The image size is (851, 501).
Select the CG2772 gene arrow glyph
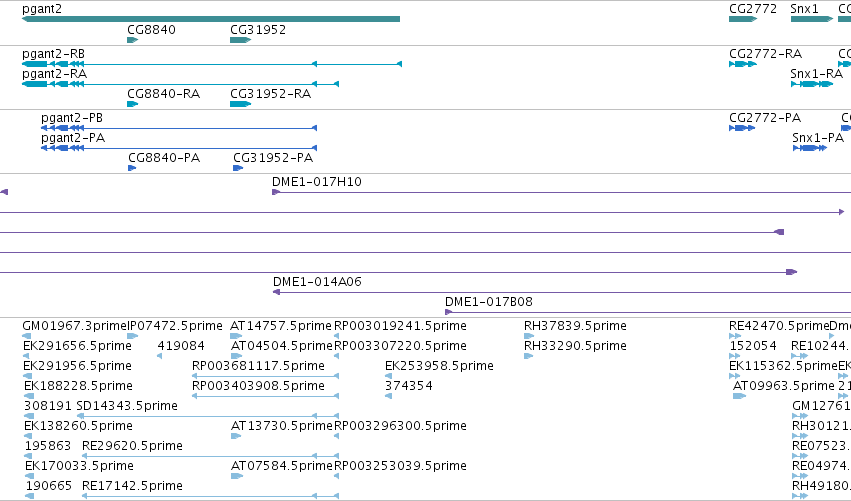742,19
